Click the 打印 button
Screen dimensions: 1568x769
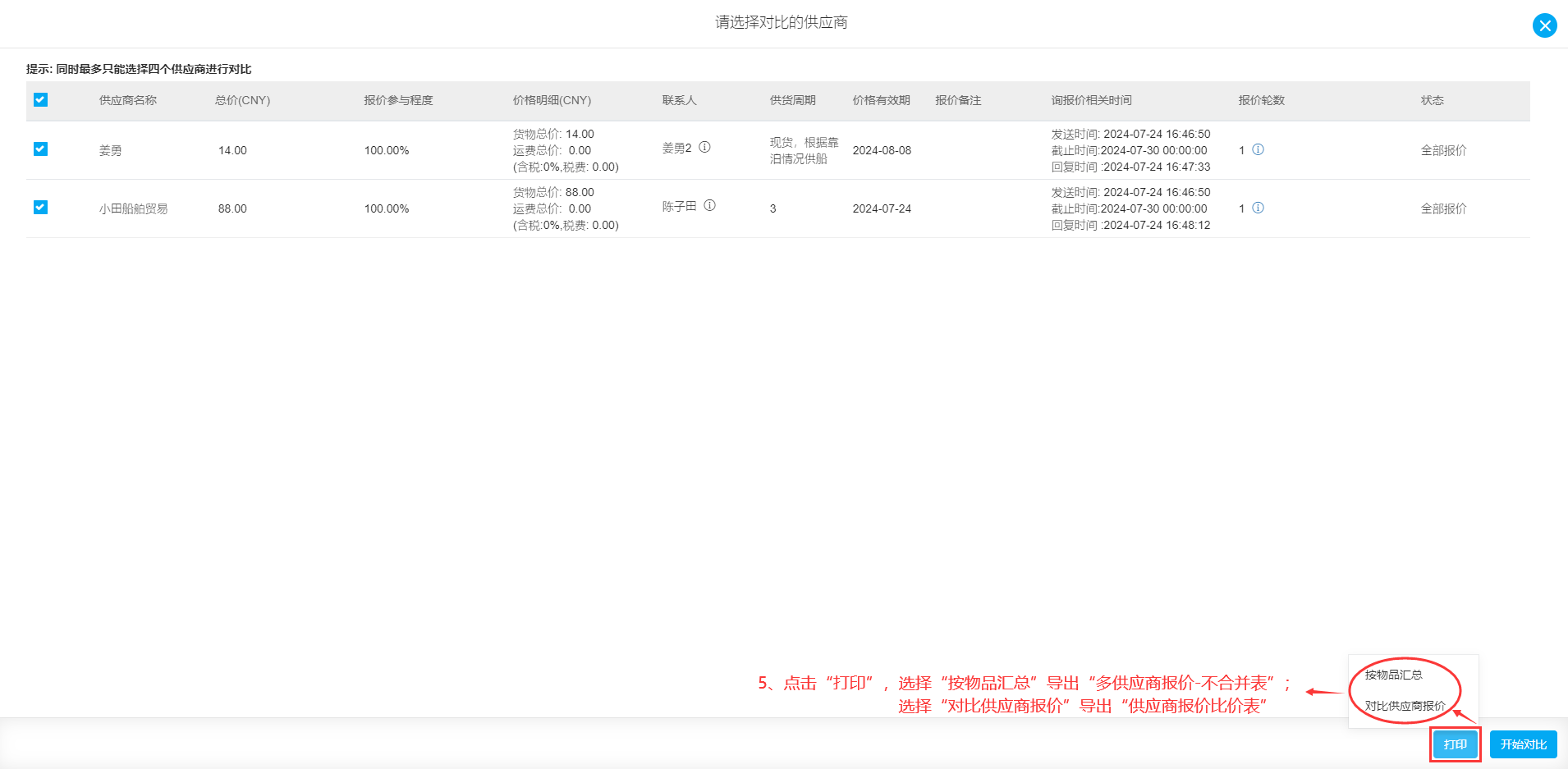coord(1455,744)
